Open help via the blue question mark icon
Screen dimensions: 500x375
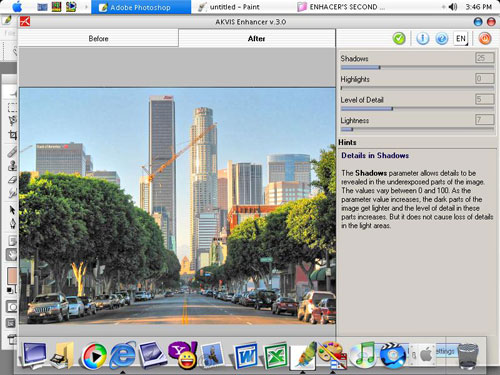(x=441, y=39)
